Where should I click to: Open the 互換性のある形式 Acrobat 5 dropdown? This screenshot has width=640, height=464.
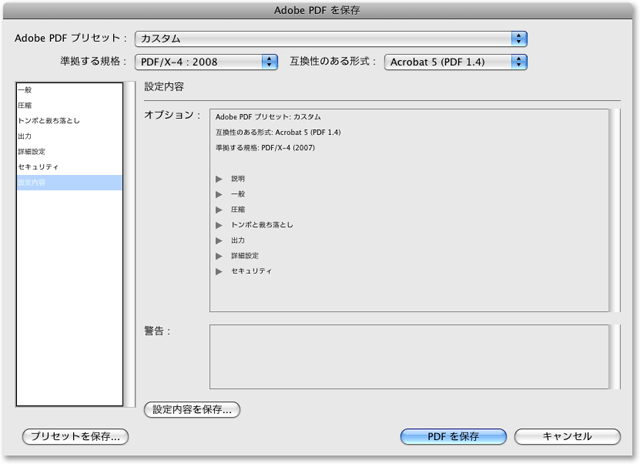[455, 62]
